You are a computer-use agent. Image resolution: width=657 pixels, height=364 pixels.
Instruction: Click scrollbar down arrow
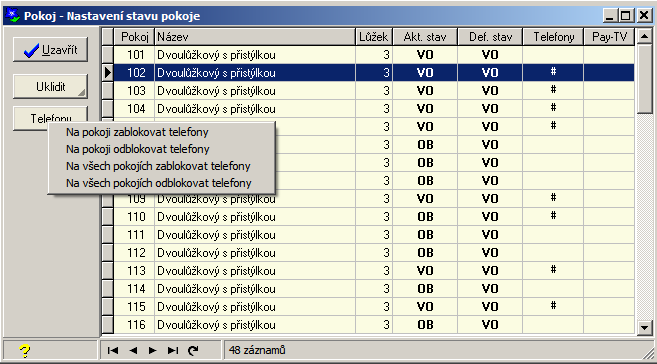coord(644,327)
